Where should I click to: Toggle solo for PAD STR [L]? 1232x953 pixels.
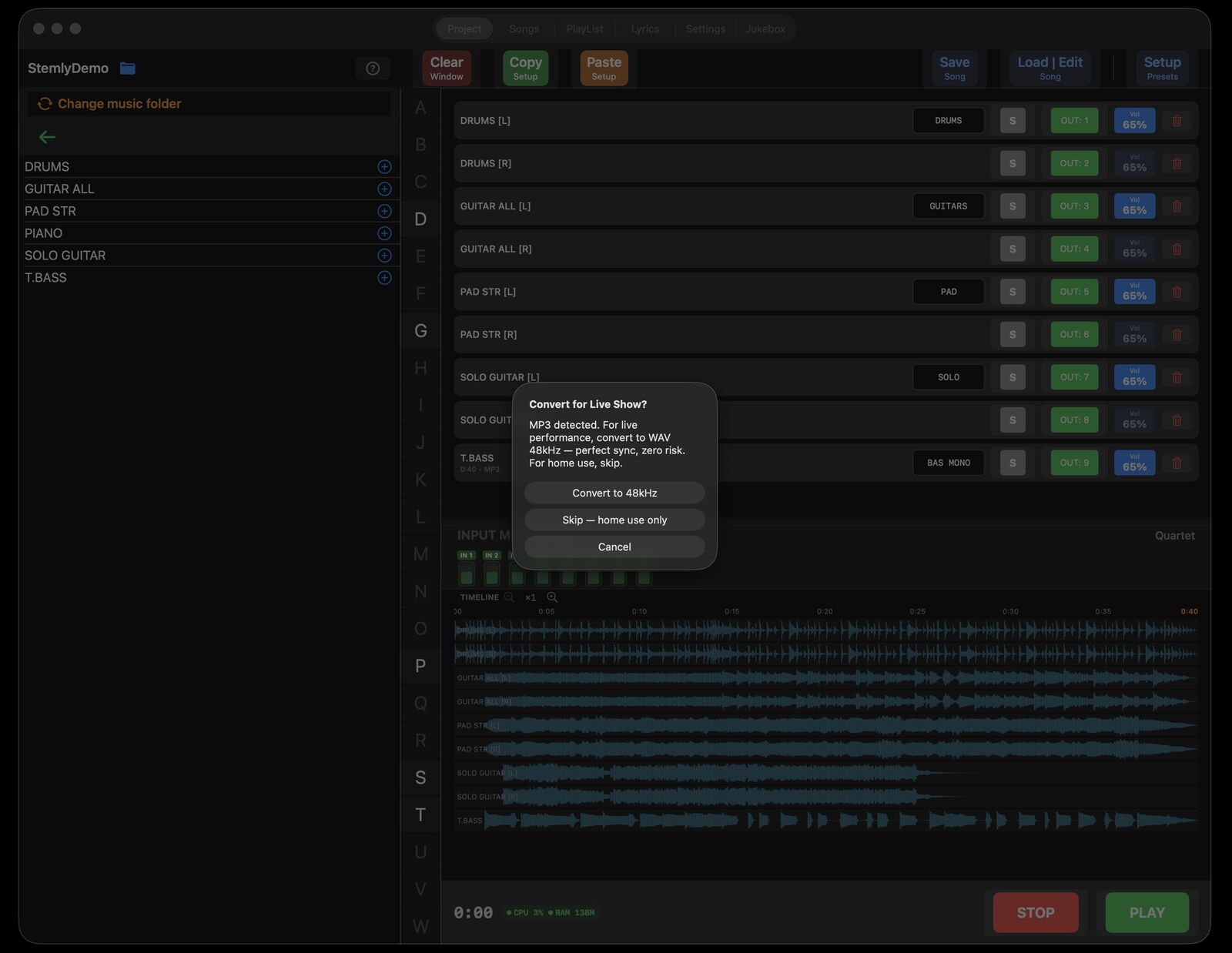point(1013,292)
